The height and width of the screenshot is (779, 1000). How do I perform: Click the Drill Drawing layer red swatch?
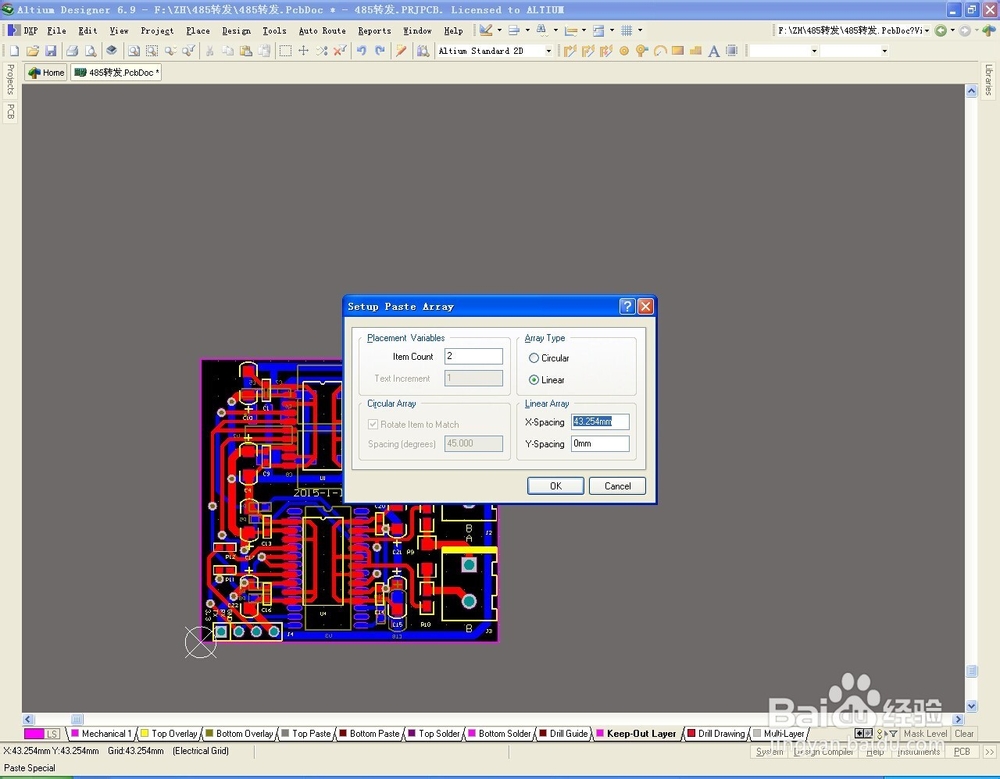point(691,734)
